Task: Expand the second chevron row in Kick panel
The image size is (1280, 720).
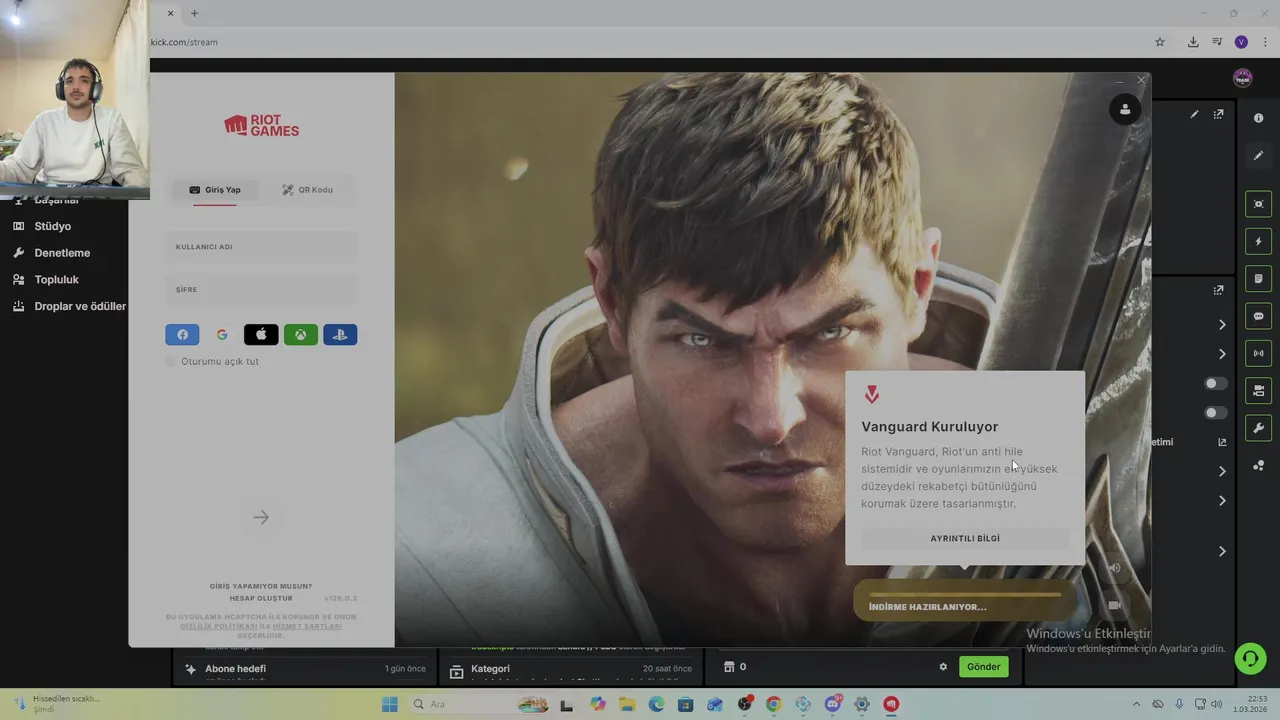Action: [x=1222, y=354]
